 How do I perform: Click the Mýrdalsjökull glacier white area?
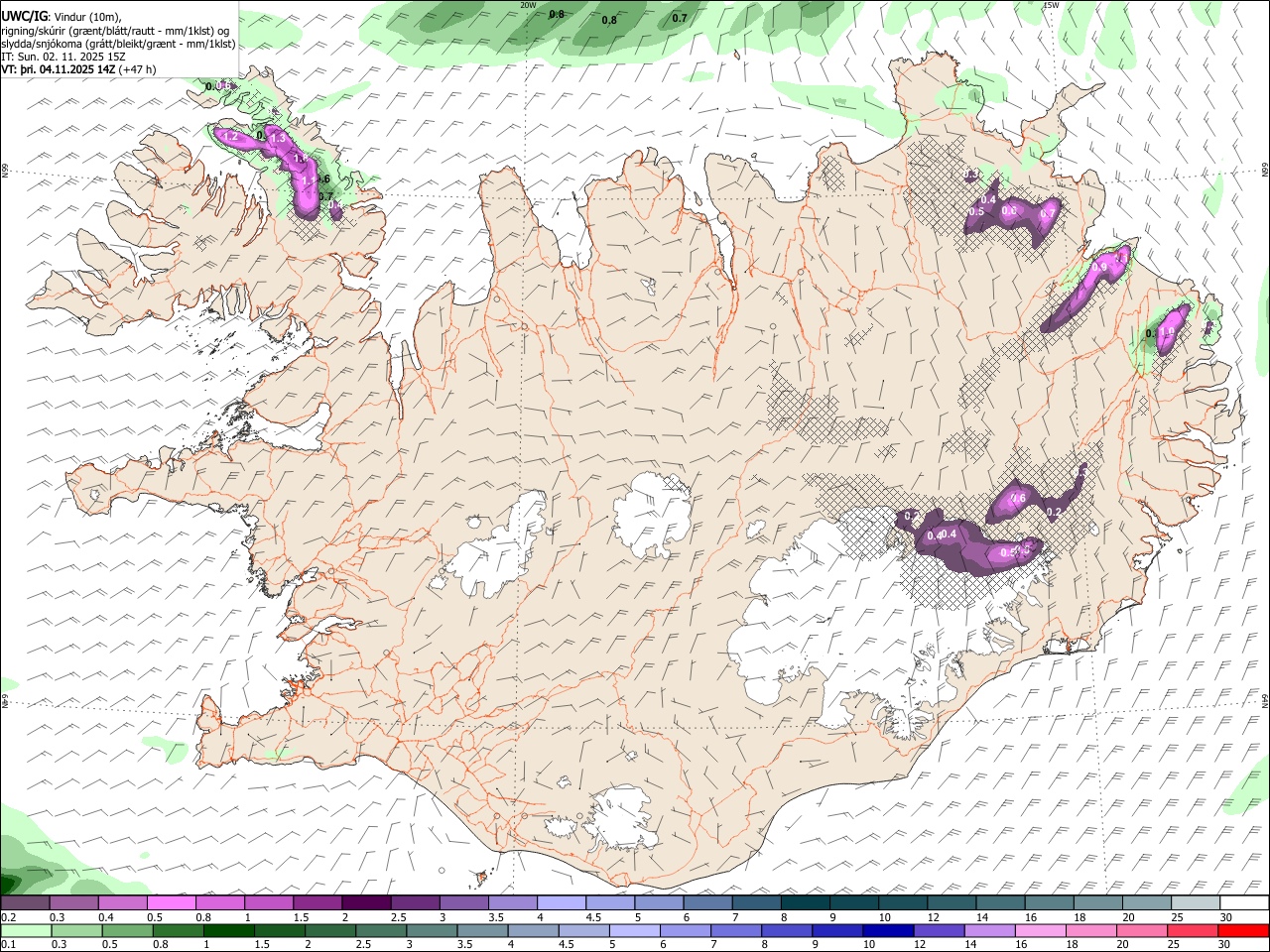(x=623, y=818)
